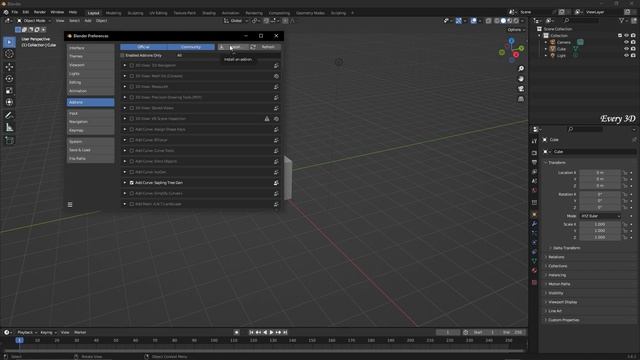Toggle camera view icon in viewport
The width and height of the screenshot is (640, 360).
click(x=521, y=89)
